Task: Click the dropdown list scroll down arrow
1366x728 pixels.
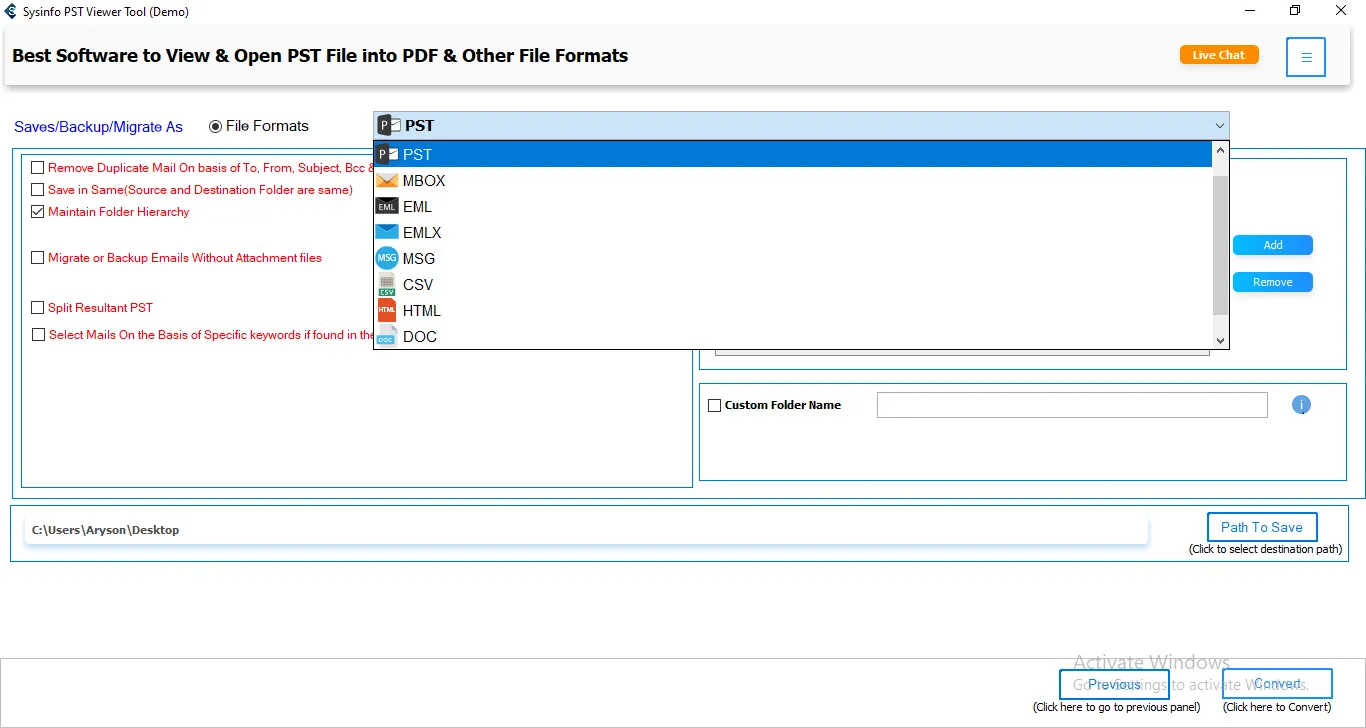Action: coord(1220,340)
